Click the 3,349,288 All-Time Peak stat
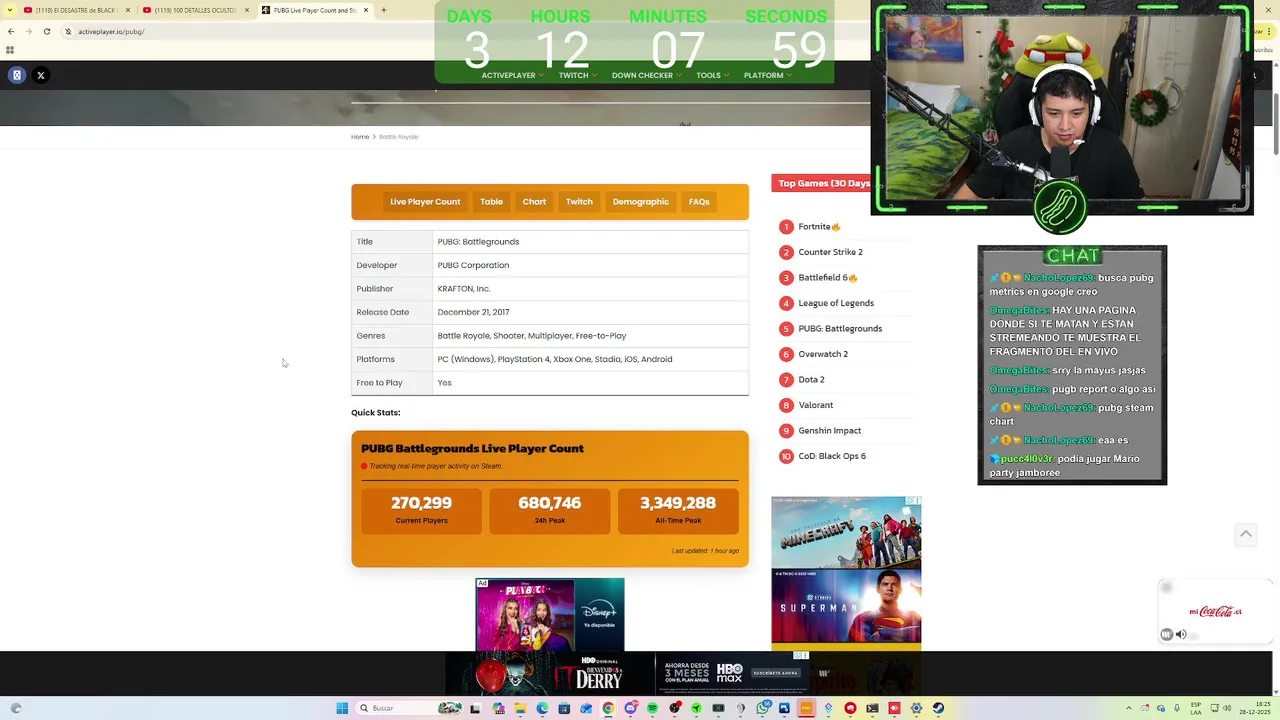Screen dimensions: 1280x720 pos(678,511)
